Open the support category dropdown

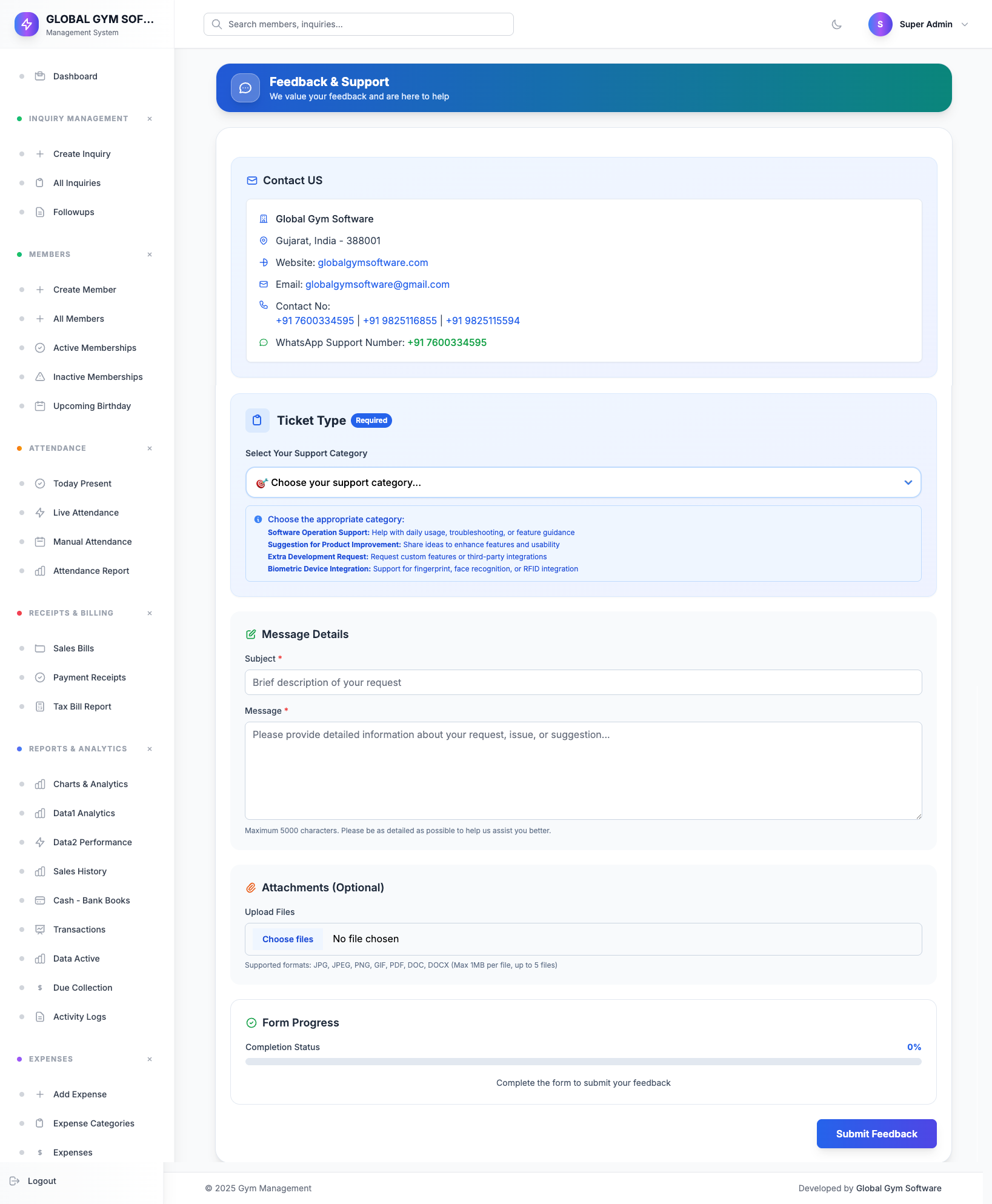583,482
